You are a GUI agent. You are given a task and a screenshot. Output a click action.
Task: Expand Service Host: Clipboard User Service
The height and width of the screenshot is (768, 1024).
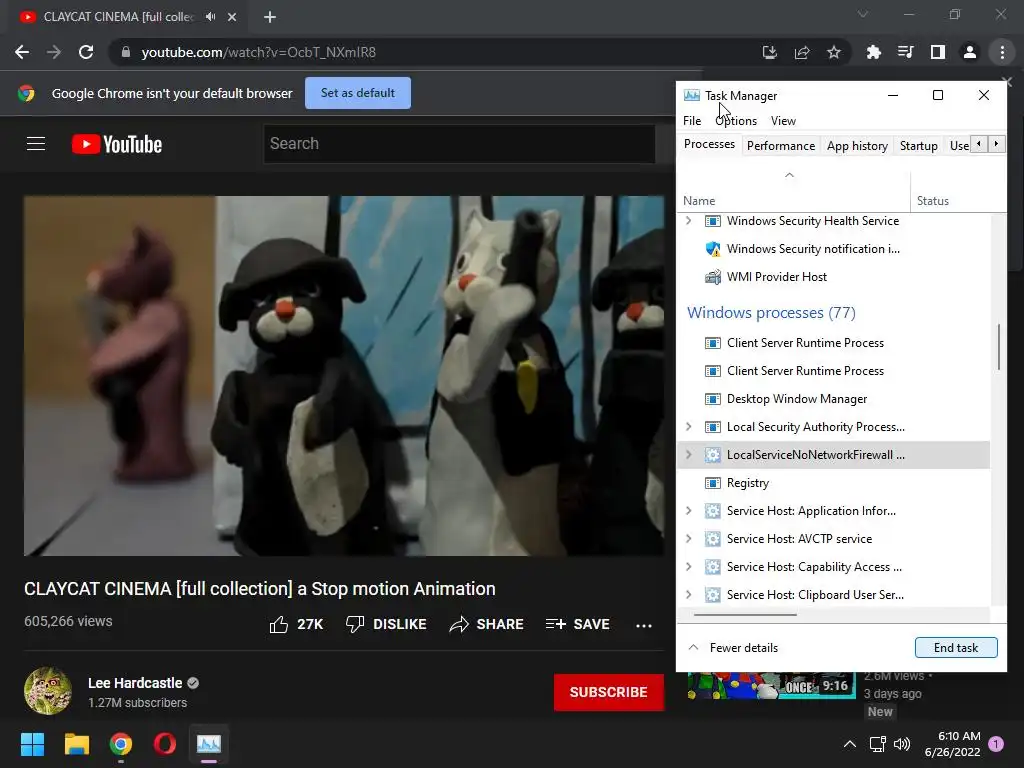point(688,595)
